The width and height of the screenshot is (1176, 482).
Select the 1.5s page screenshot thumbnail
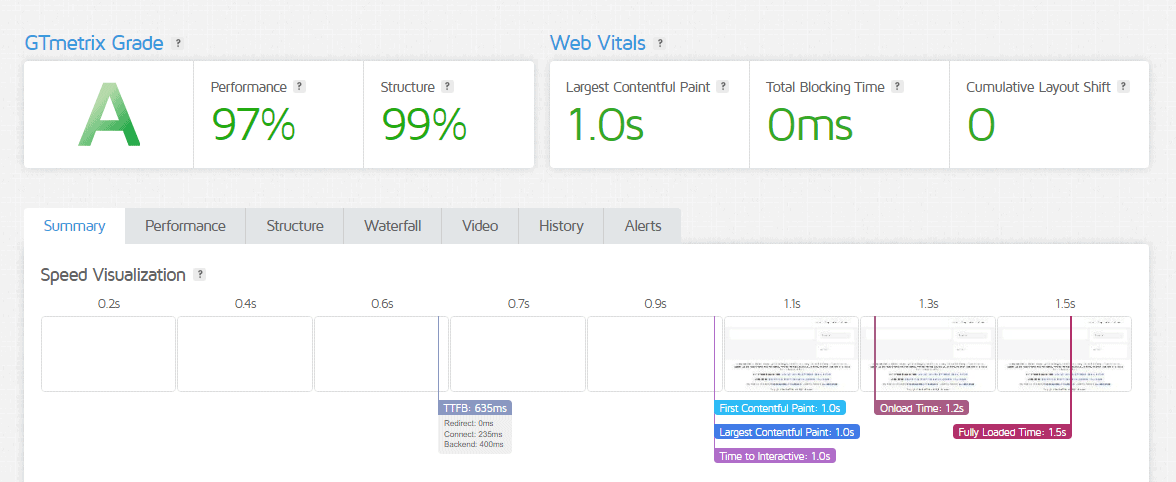coord(1064,354)
